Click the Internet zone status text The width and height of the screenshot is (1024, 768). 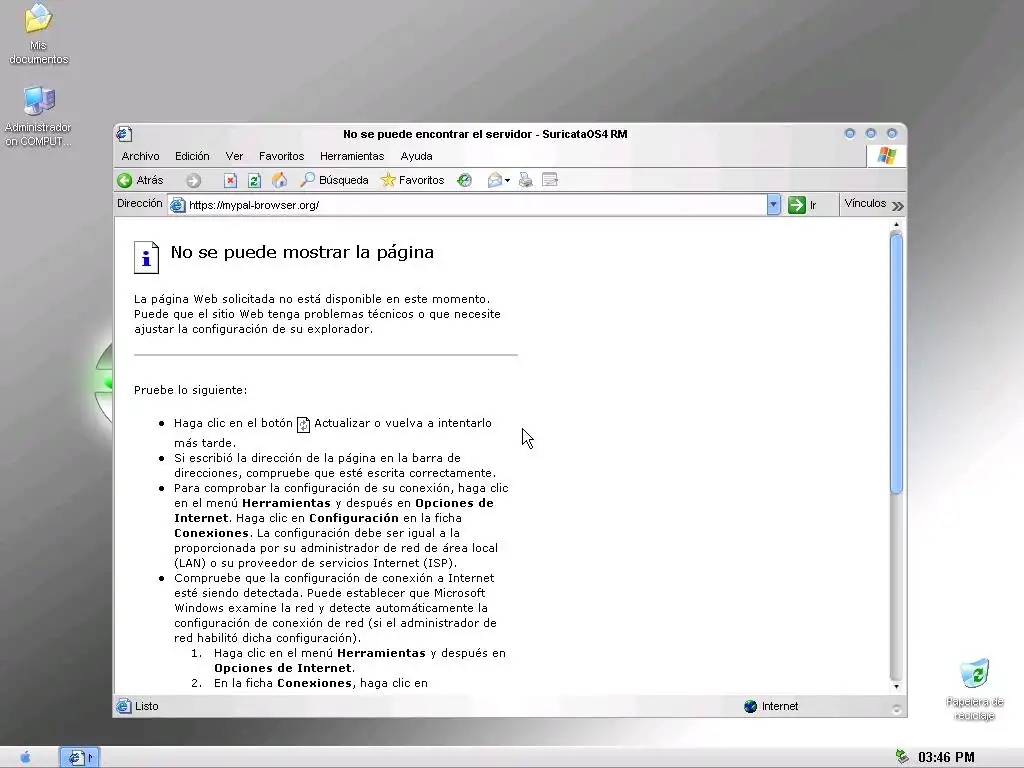(x=780, y=706)
